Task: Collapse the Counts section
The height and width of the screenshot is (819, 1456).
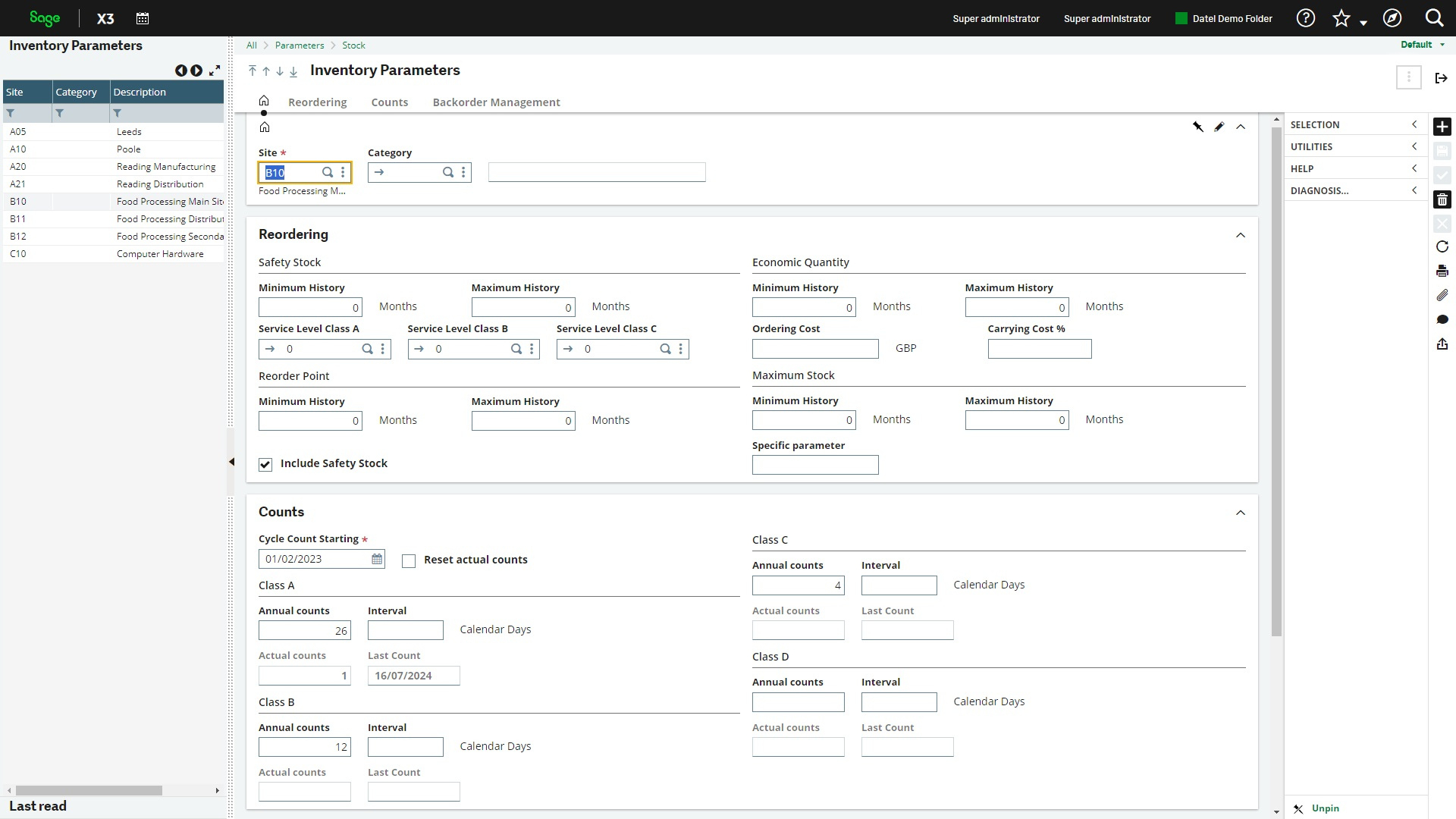Action: [x=1240, y=513]
